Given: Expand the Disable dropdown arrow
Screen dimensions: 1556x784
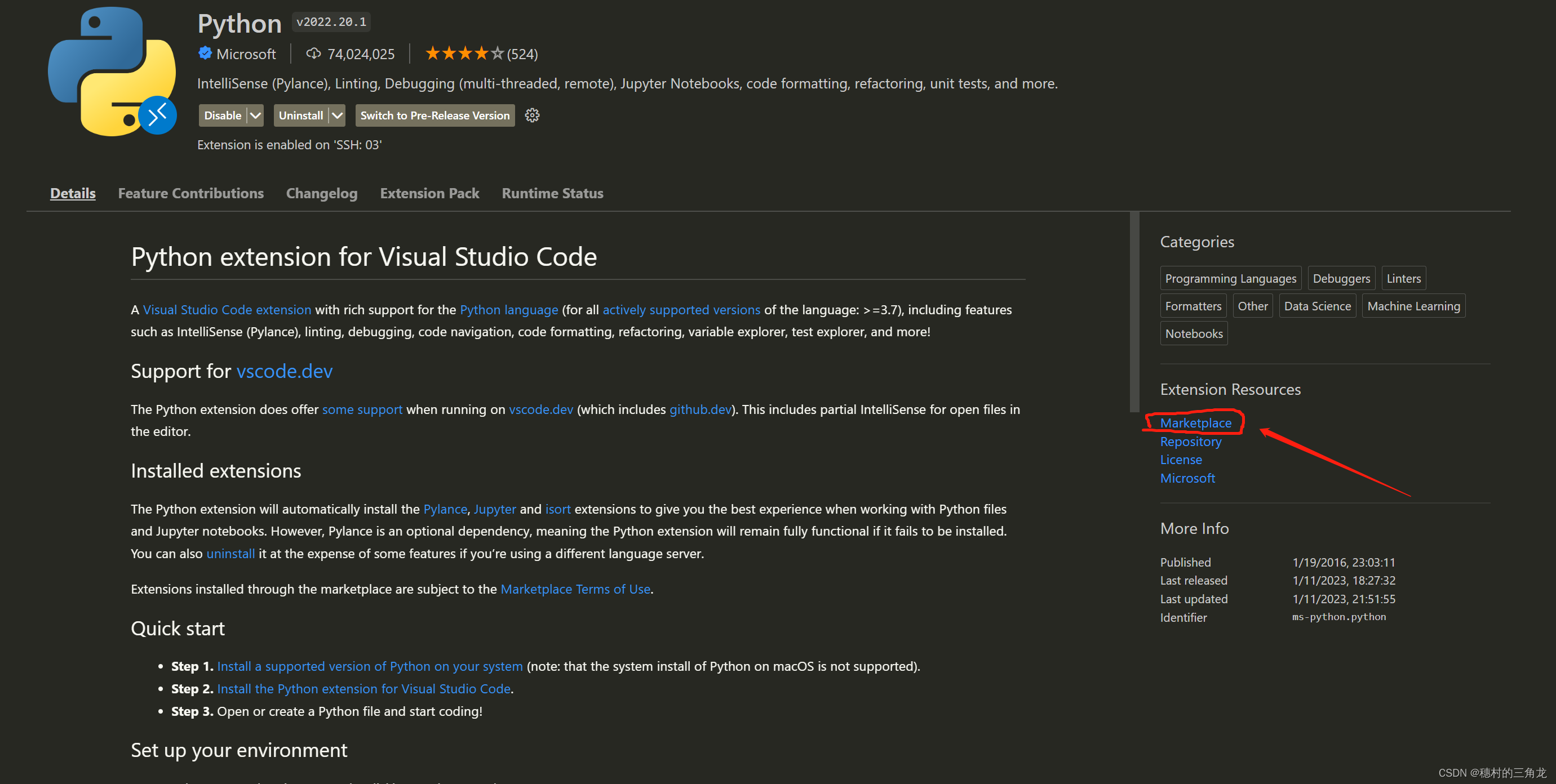Looking at the screenshot, I should tap(255, 115).
